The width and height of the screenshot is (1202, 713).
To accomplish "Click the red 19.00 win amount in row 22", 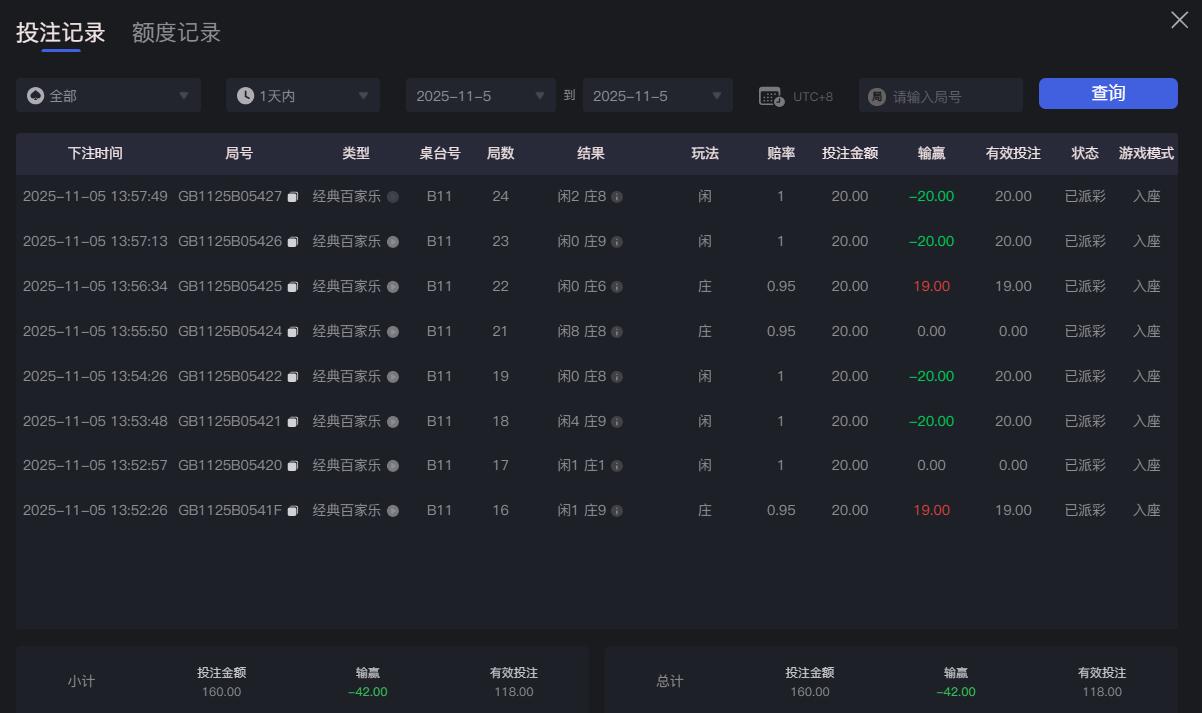I will 931,286.
